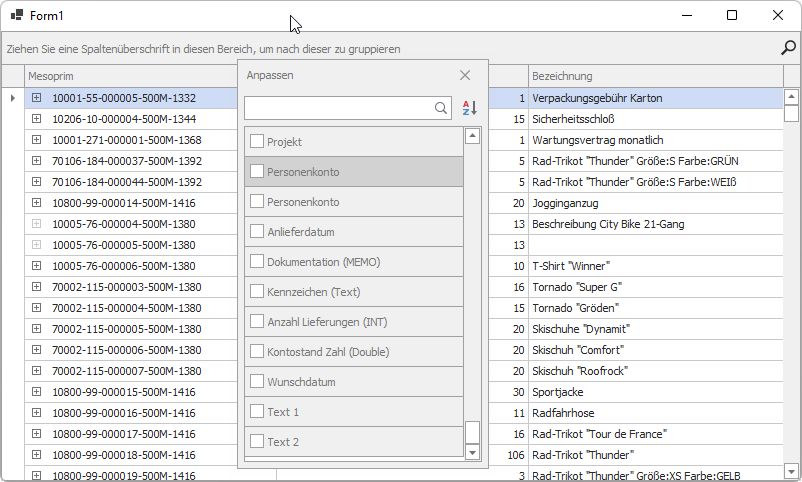This screenshot has width=802, height=482.
Task: Click the Form1 window icon
Action: 17,15
